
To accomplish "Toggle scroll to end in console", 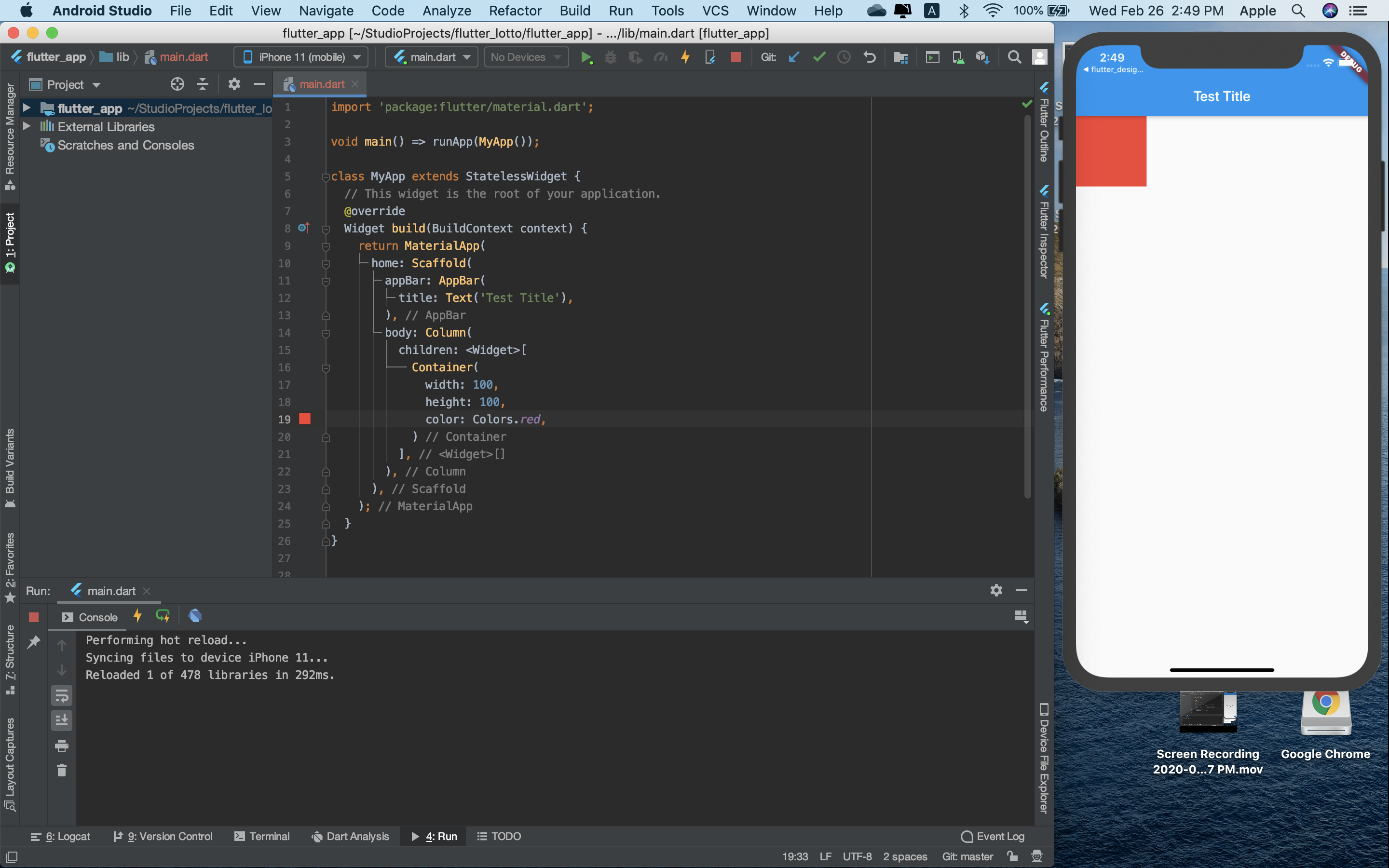I will [61, 720].
